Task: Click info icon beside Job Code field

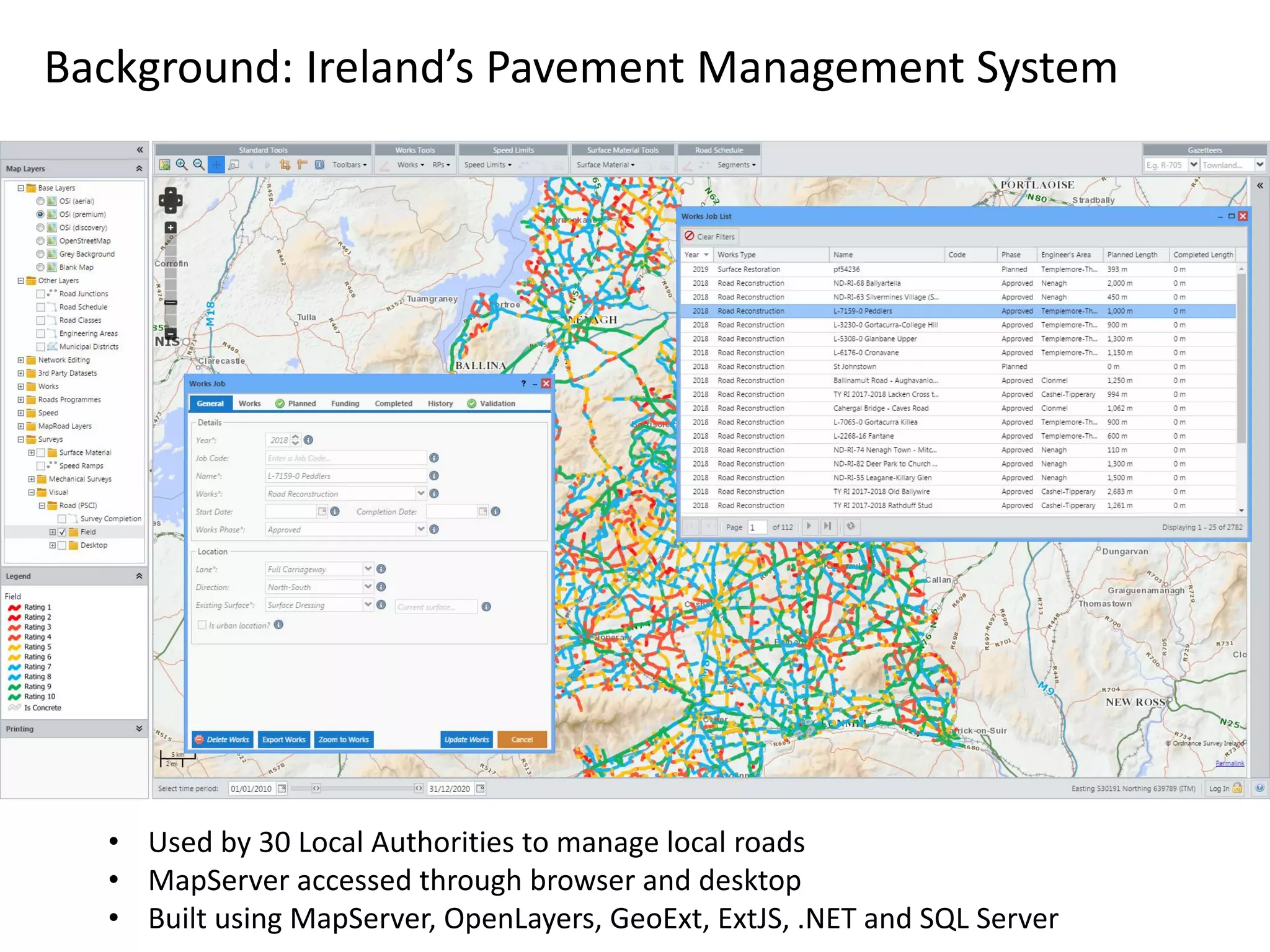Action: (434, 458)
